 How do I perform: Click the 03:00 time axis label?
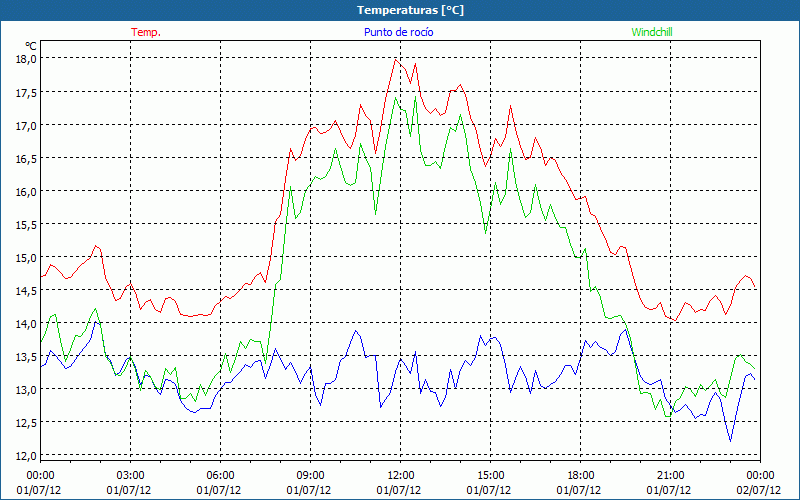pyautogui.click(x=131, y=475)
